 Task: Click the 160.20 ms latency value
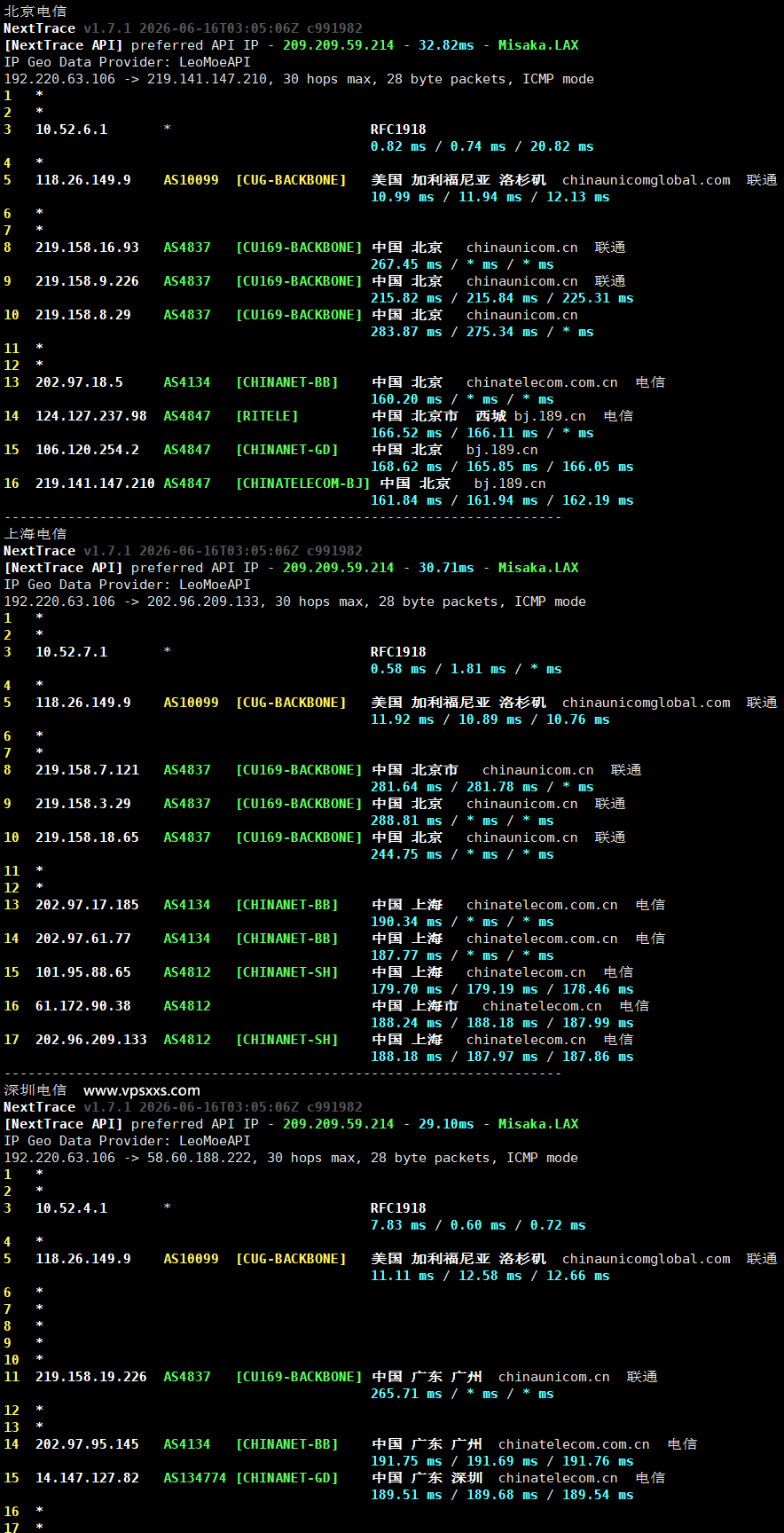406,399
